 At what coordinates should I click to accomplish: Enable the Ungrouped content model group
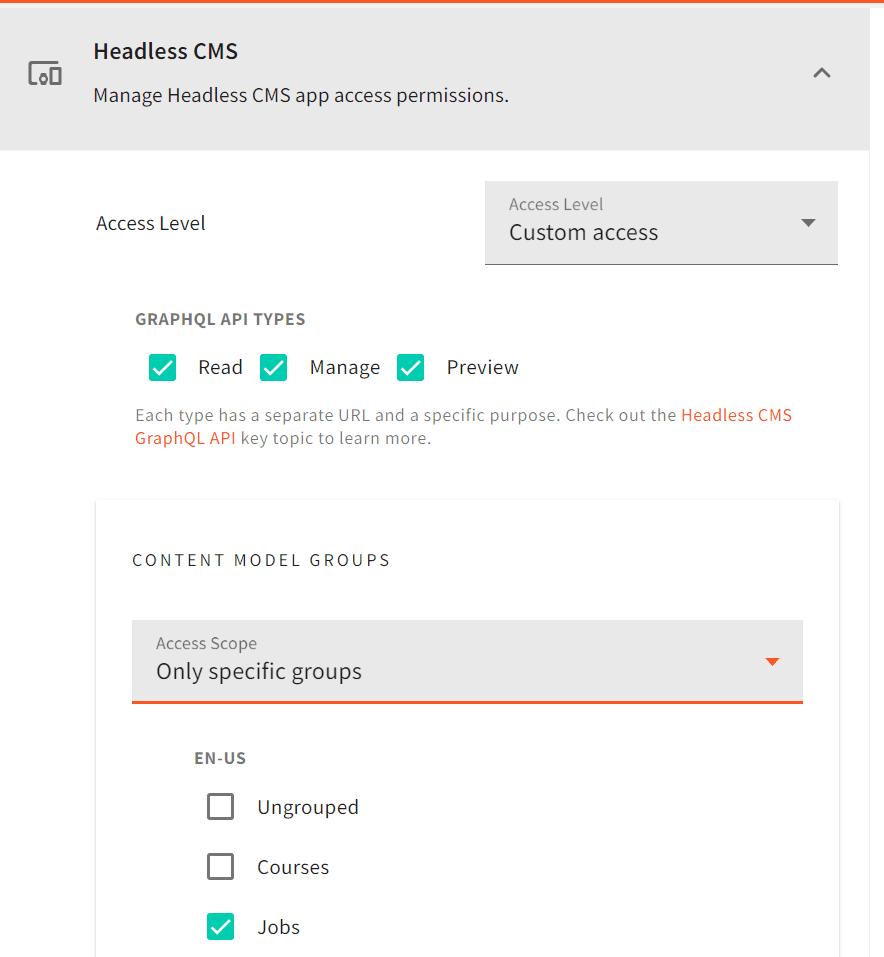click(x=220, y=806)
